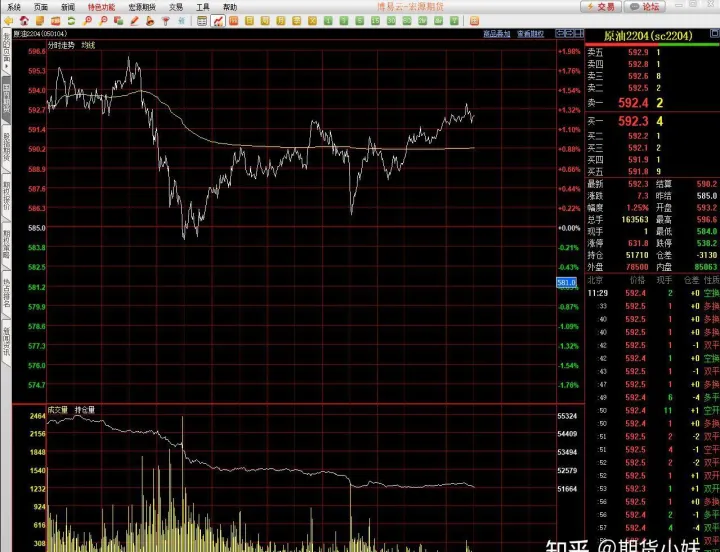
Task: Open the 特色功能 menu
Action: [101, 6]
